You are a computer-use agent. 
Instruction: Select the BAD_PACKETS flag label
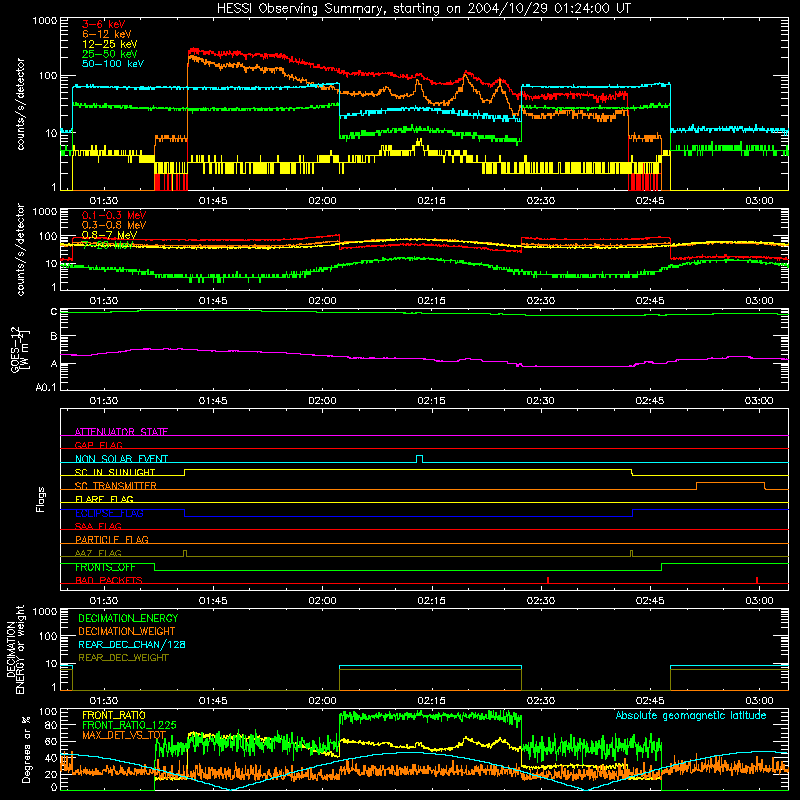pos(109,580)
